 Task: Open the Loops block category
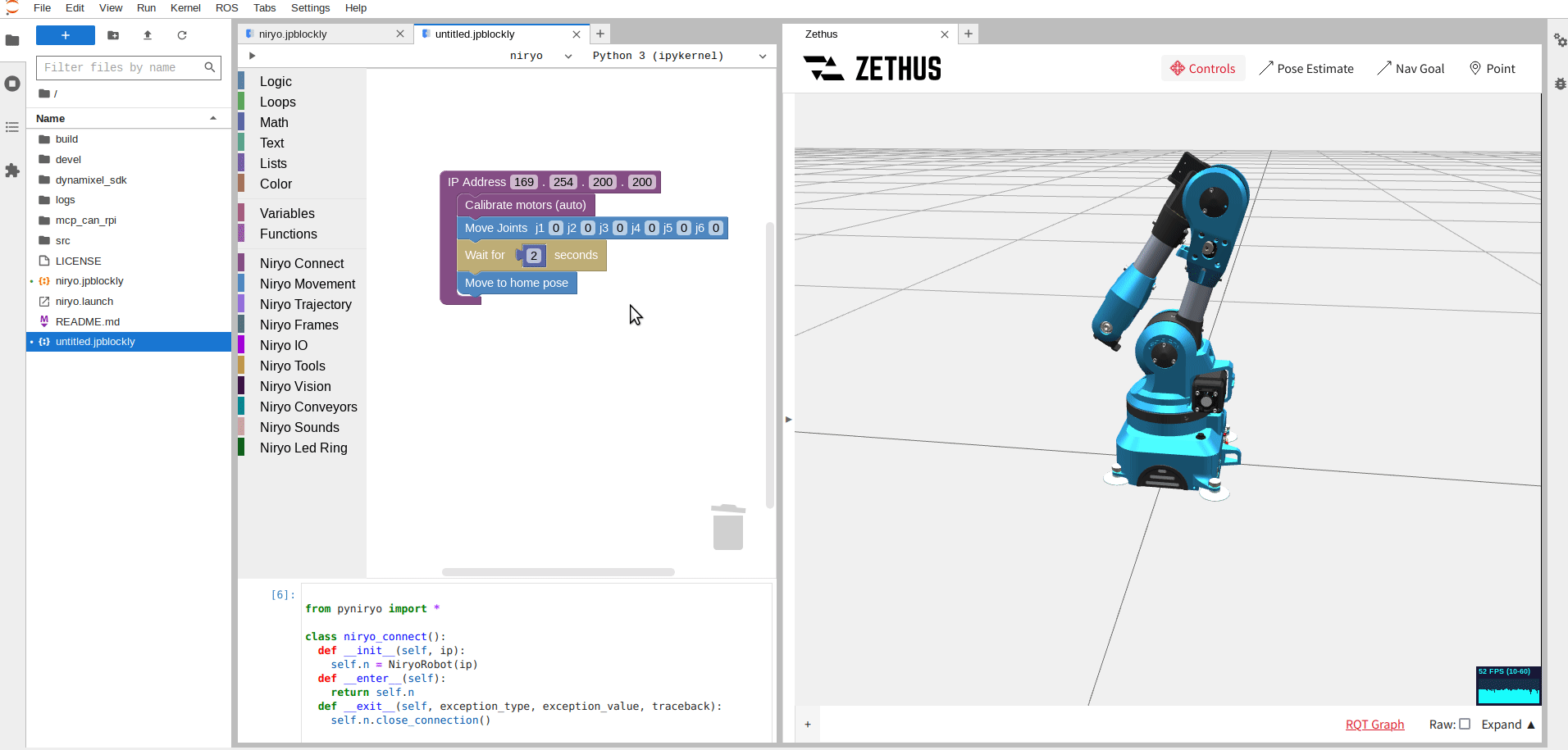pyautogui.click(x=301, y=102)
